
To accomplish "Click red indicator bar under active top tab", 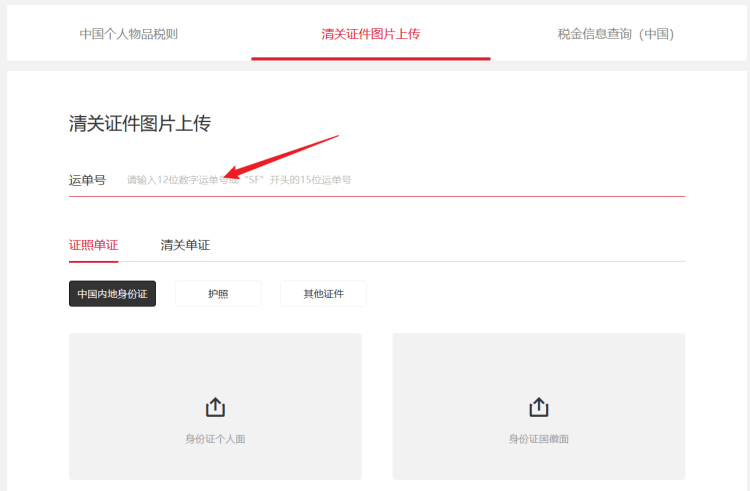I will (x=370, y=58).
